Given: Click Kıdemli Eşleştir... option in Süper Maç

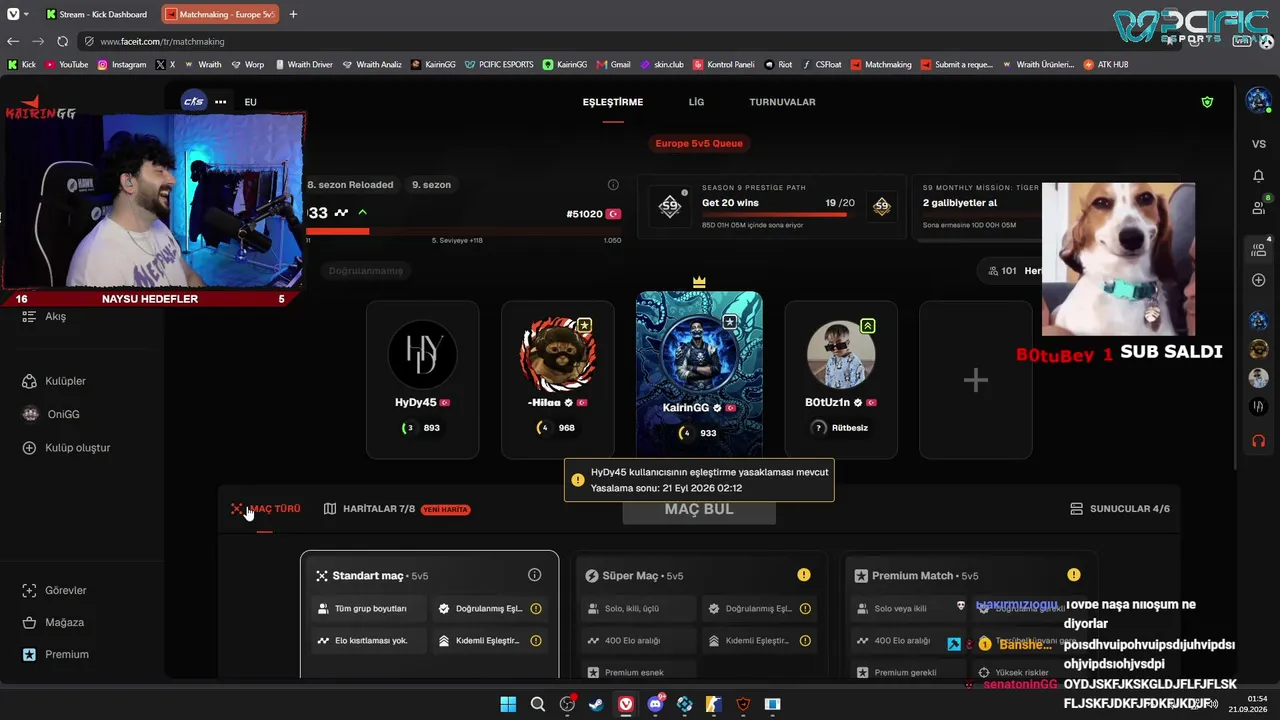Looking at the screenshot, I should click(759, 640).
